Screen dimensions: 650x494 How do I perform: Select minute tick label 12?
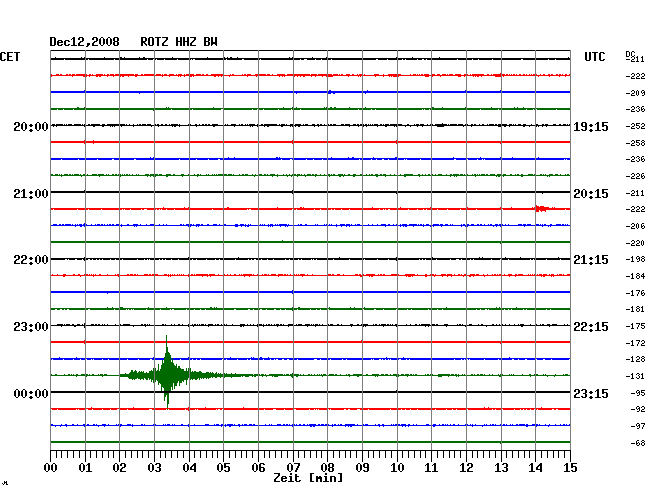pyautogui.click(x=466, y=467)
